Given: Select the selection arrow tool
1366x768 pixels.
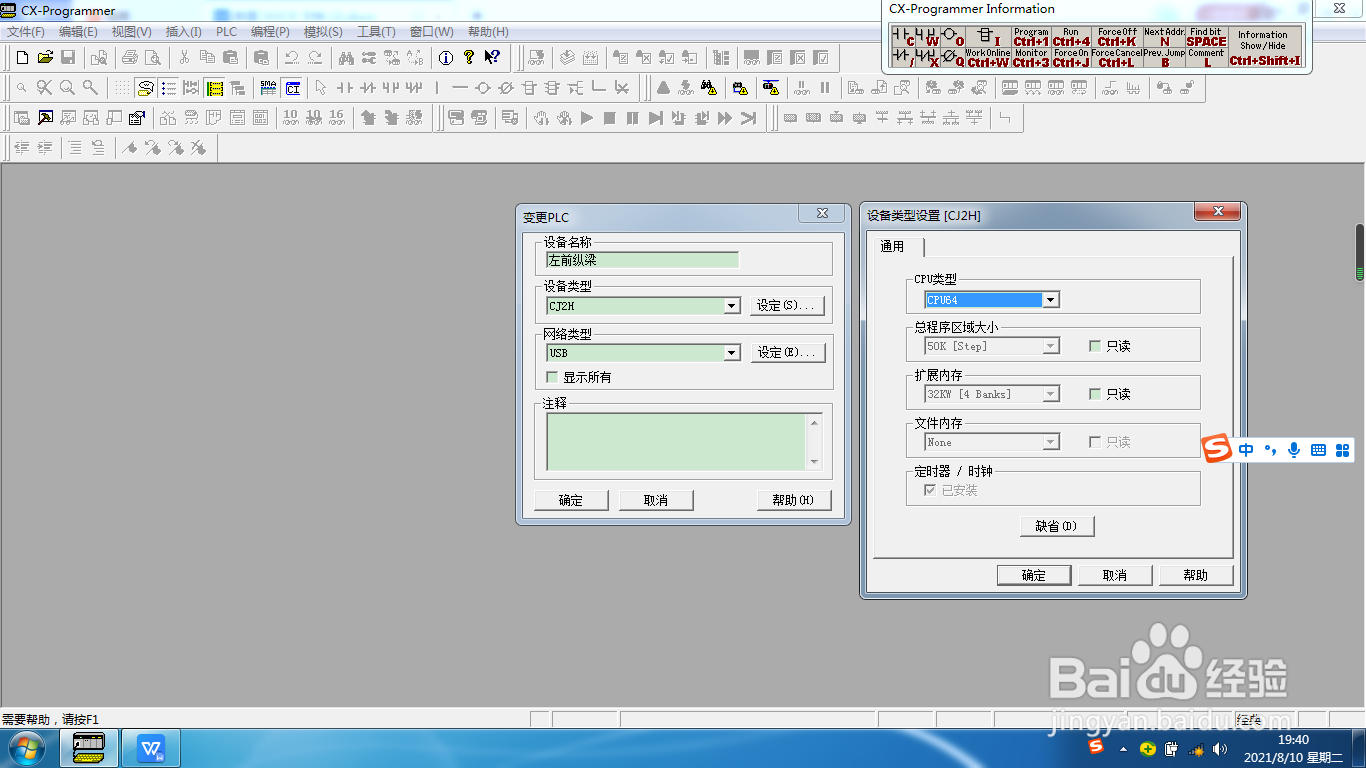Looking at the screenshot, I should (321, 88).
